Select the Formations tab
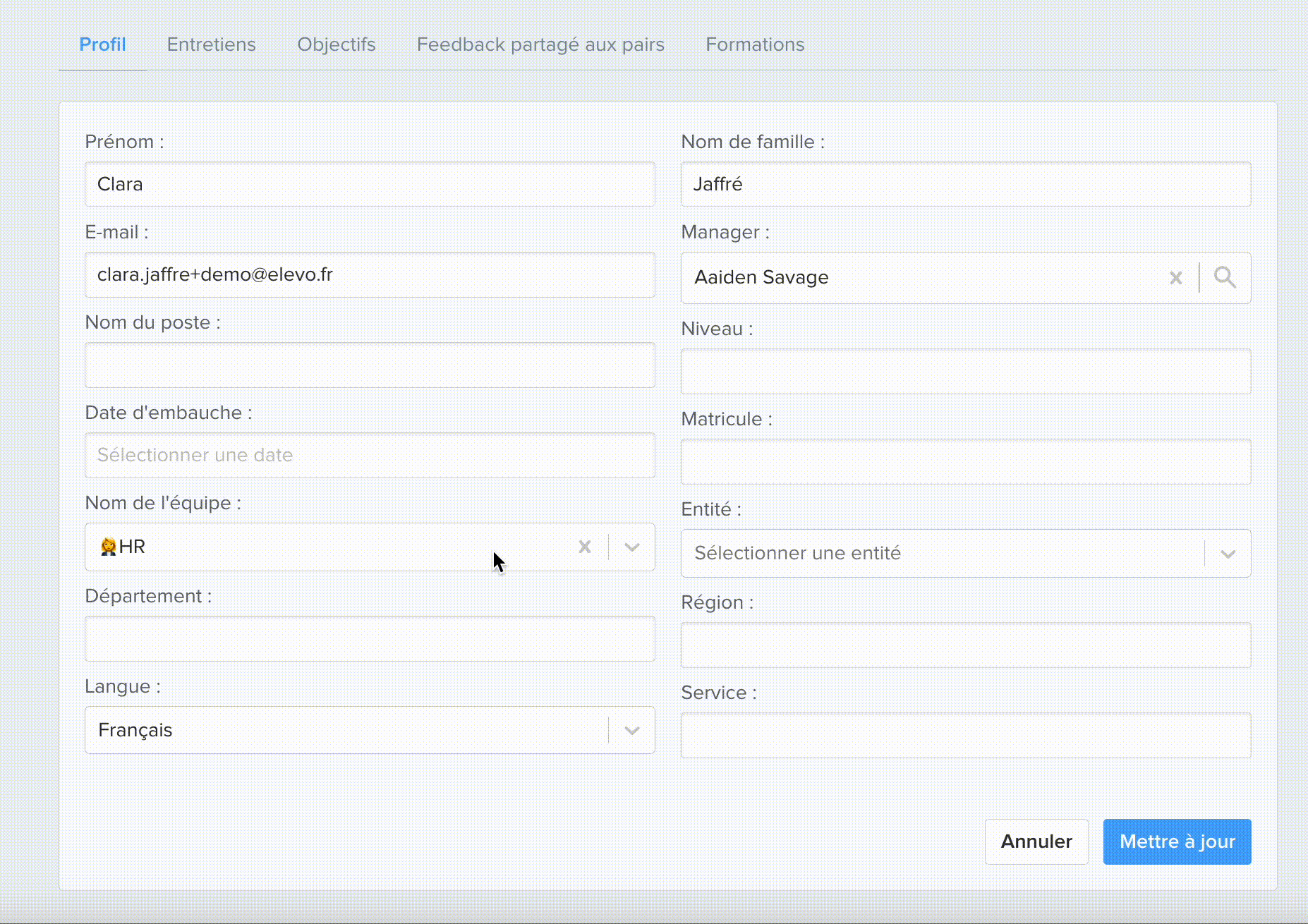Image resolution: width=1308 pixels, height=924 pixels. 755,44
